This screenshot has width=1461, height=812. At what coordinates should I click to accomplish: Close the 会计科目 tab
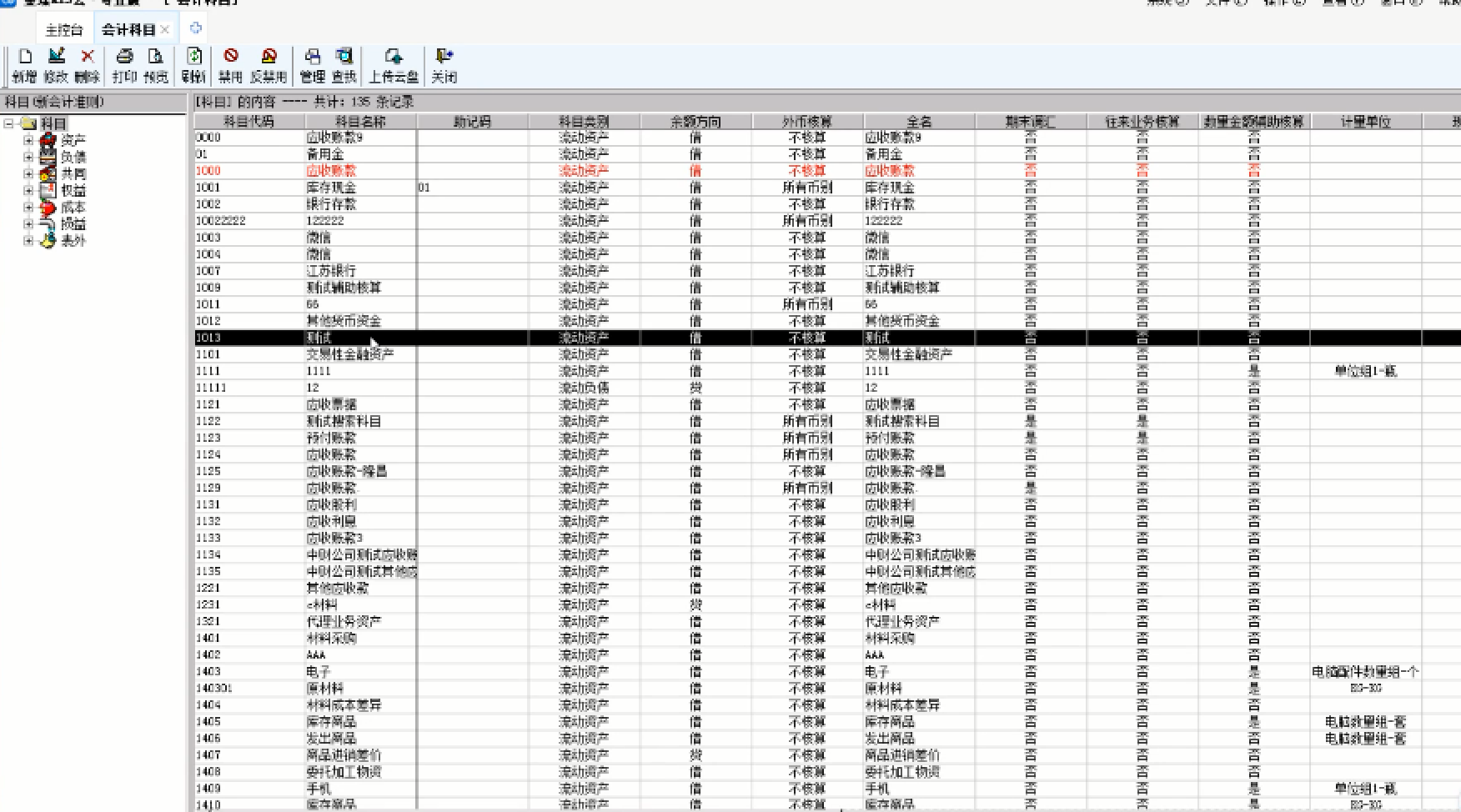165,30
